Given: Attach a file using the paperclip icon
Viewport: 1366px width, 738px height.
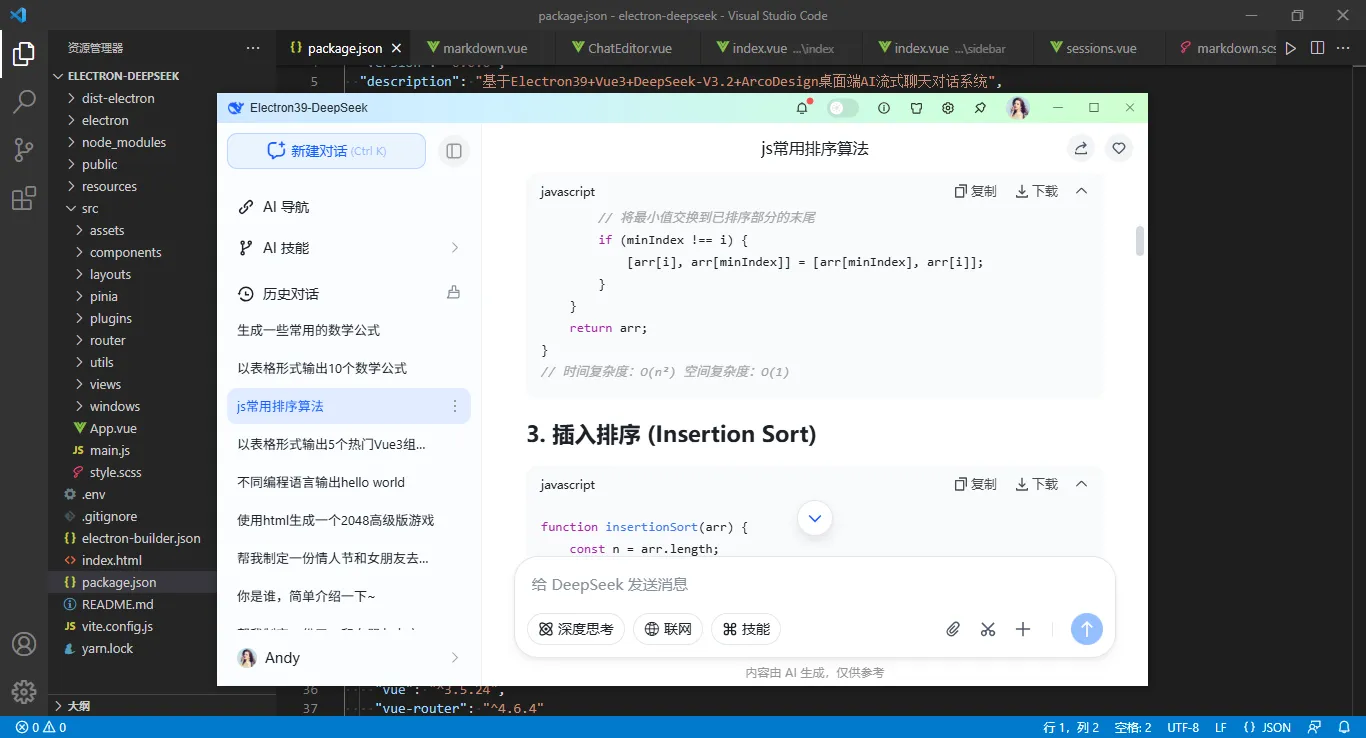Looking at the screenshot, I should coord(952,629).
